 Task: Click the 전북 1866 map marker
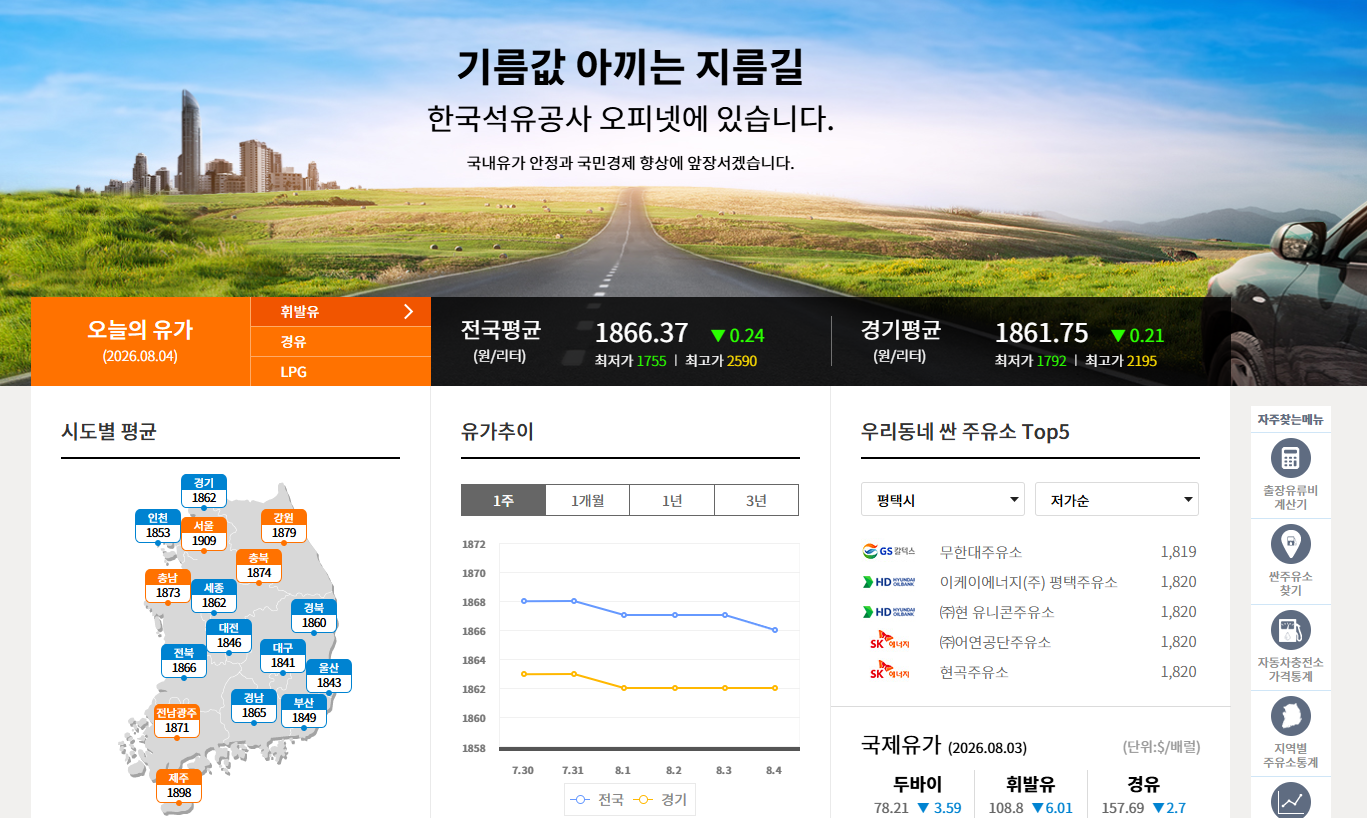tap(184, 661)
